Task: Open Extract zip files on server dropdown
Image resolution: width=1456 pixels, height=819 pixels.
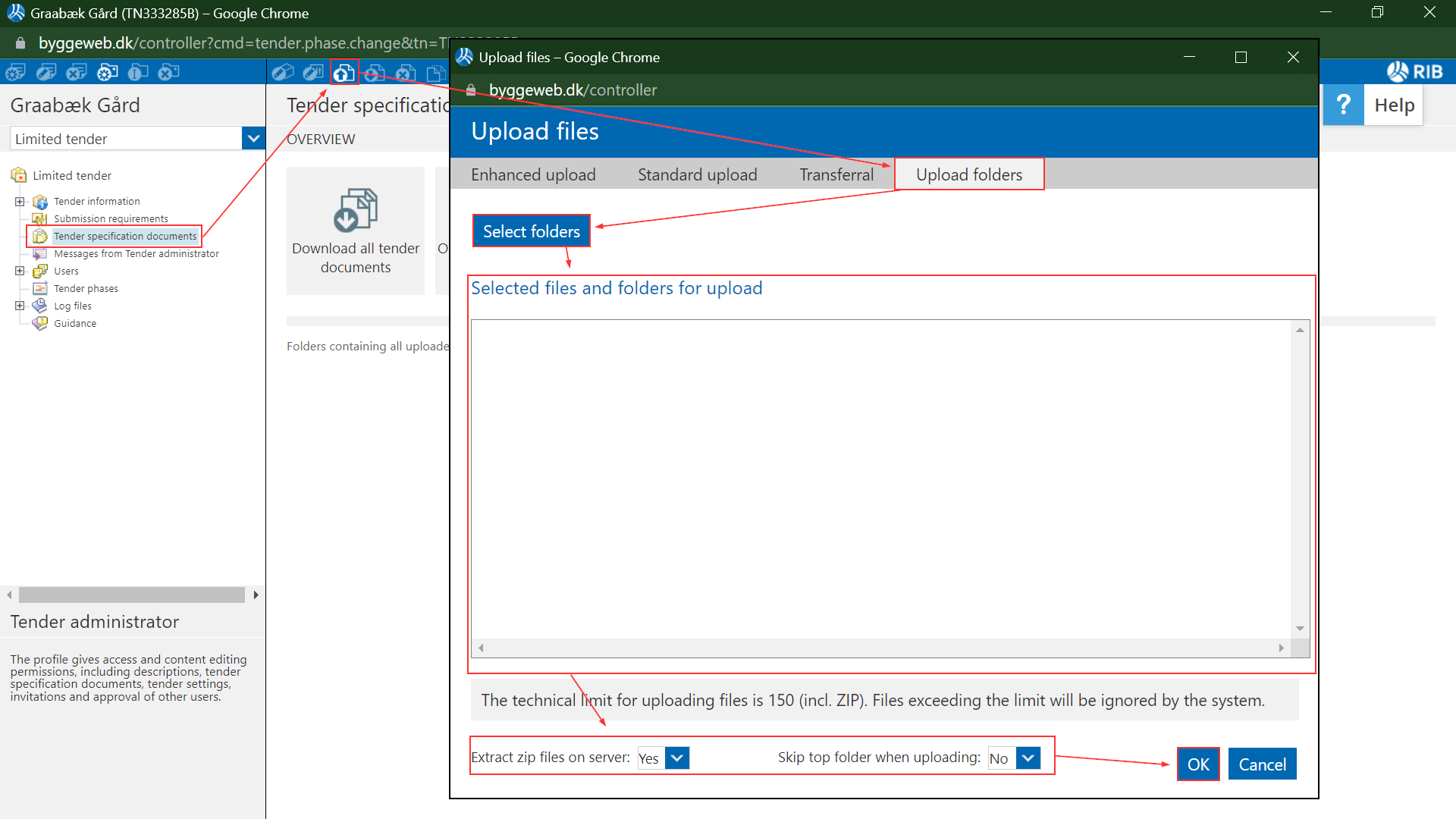Action: [677, 758]
